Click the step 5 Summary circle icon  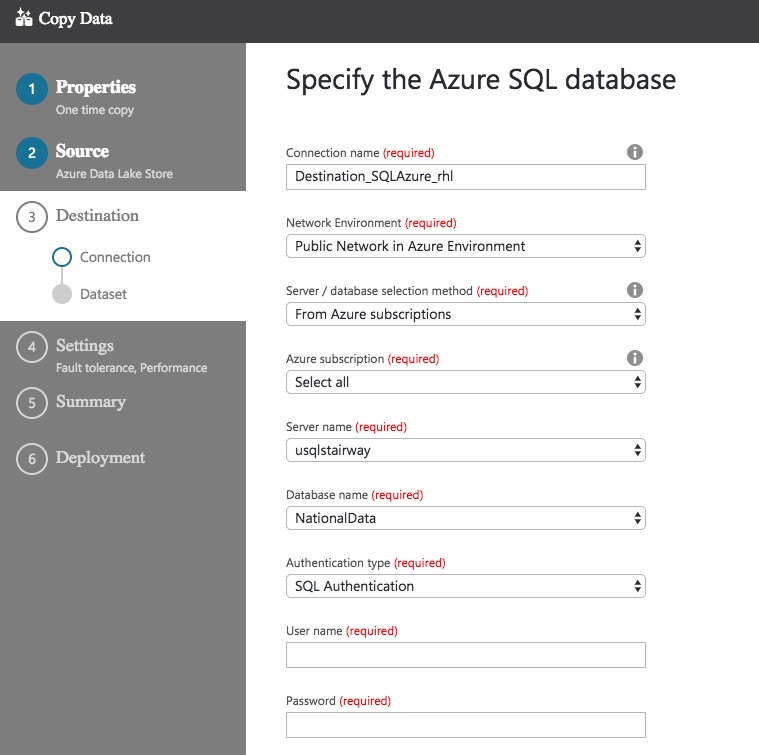[x=32, y=403]
